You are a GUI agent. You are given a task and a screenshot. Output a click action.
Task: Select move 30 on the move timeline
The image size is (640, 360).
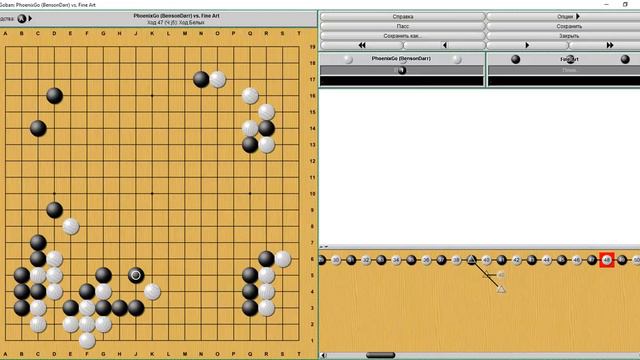click(336, 260)
